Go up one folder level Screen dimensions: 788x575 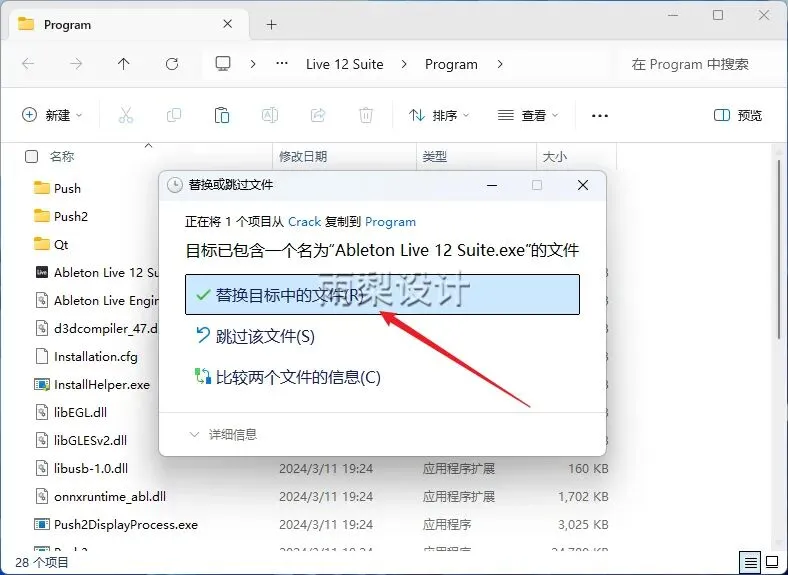(x=124, y=64)
